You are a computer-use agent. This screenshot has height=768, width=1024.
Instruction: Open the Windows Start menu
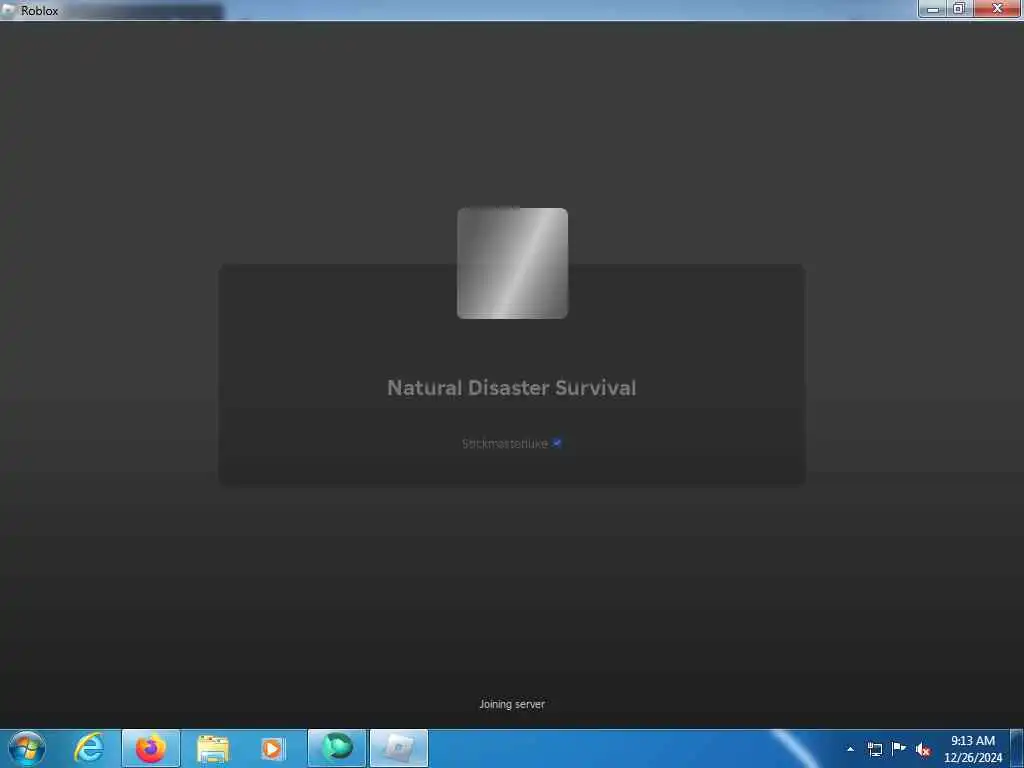[27, 748]
